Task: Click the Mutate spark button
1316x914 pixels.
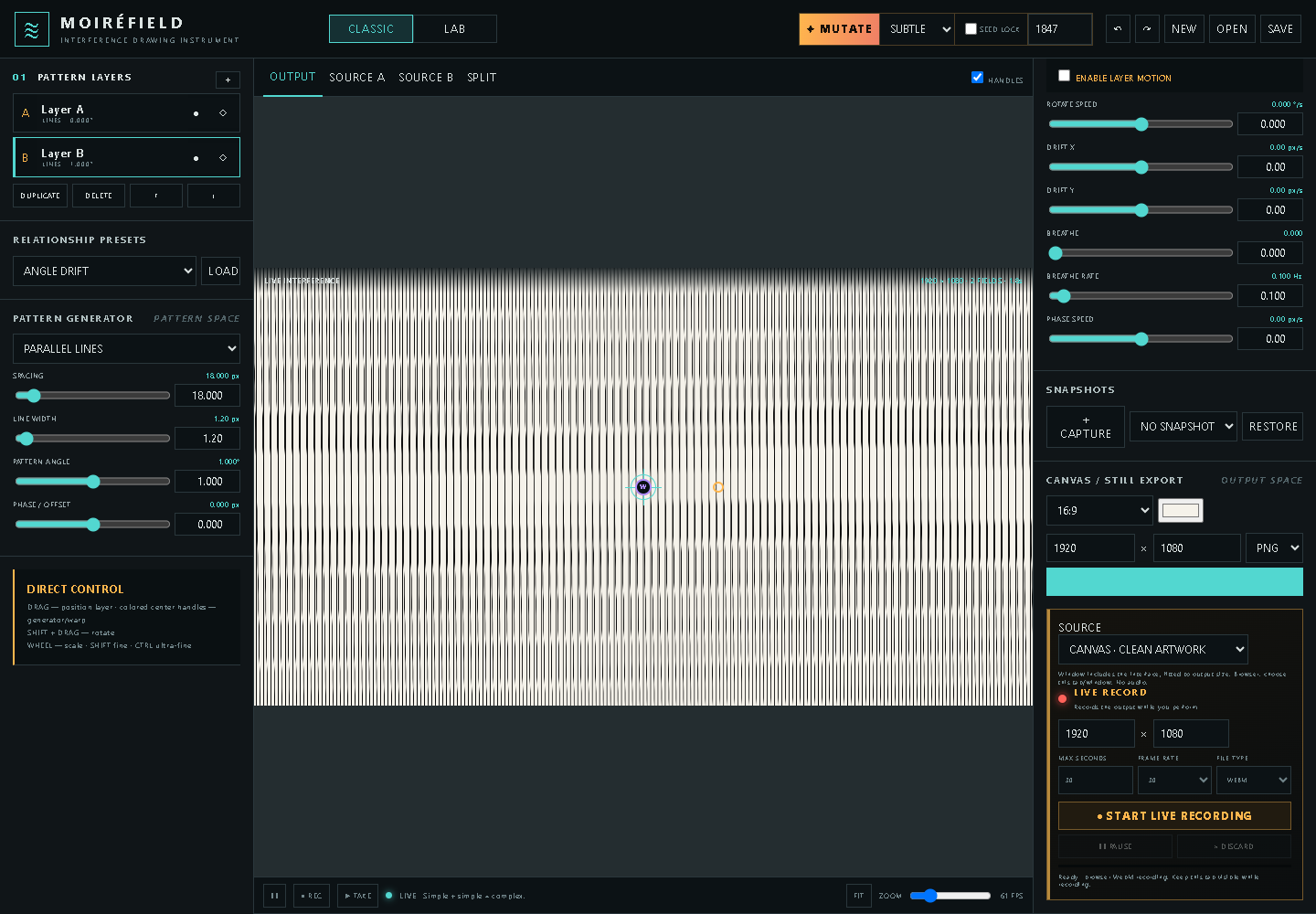Action: 839,29
